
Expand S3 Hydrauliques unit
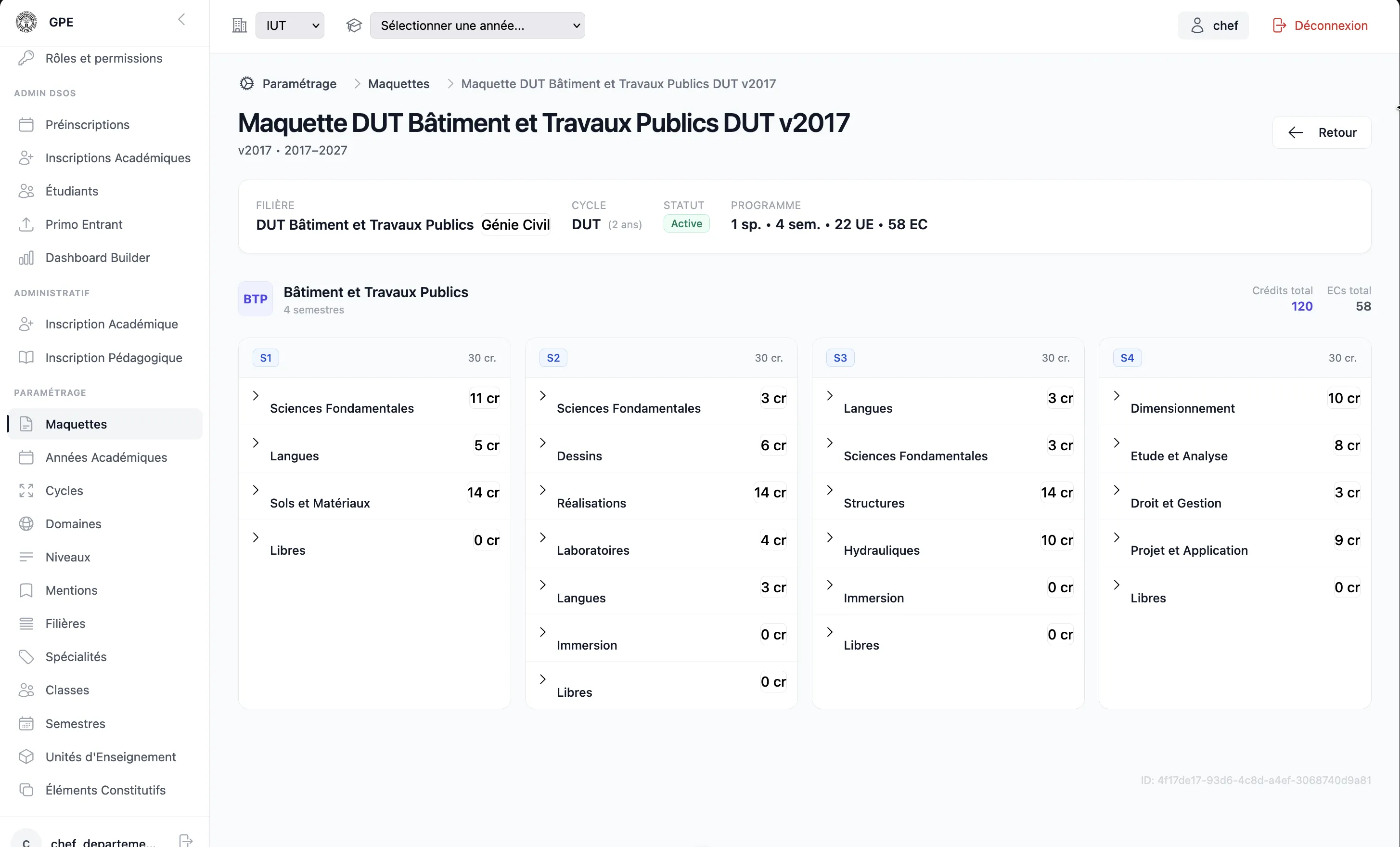pyautogui.click(x=830, y=538)
